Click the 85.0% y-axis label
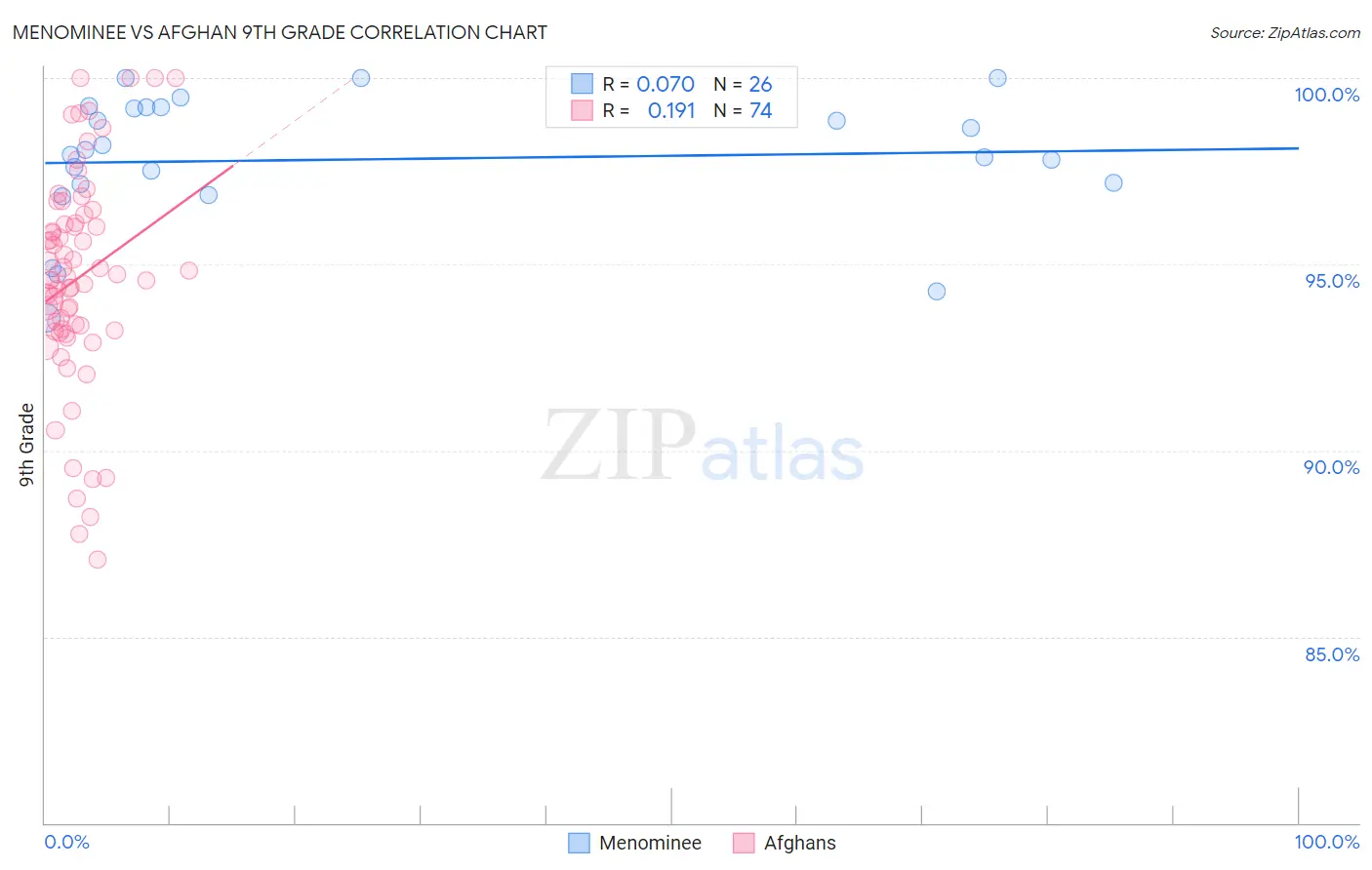Screen dimensions: 1372x870 [1332, 654]
